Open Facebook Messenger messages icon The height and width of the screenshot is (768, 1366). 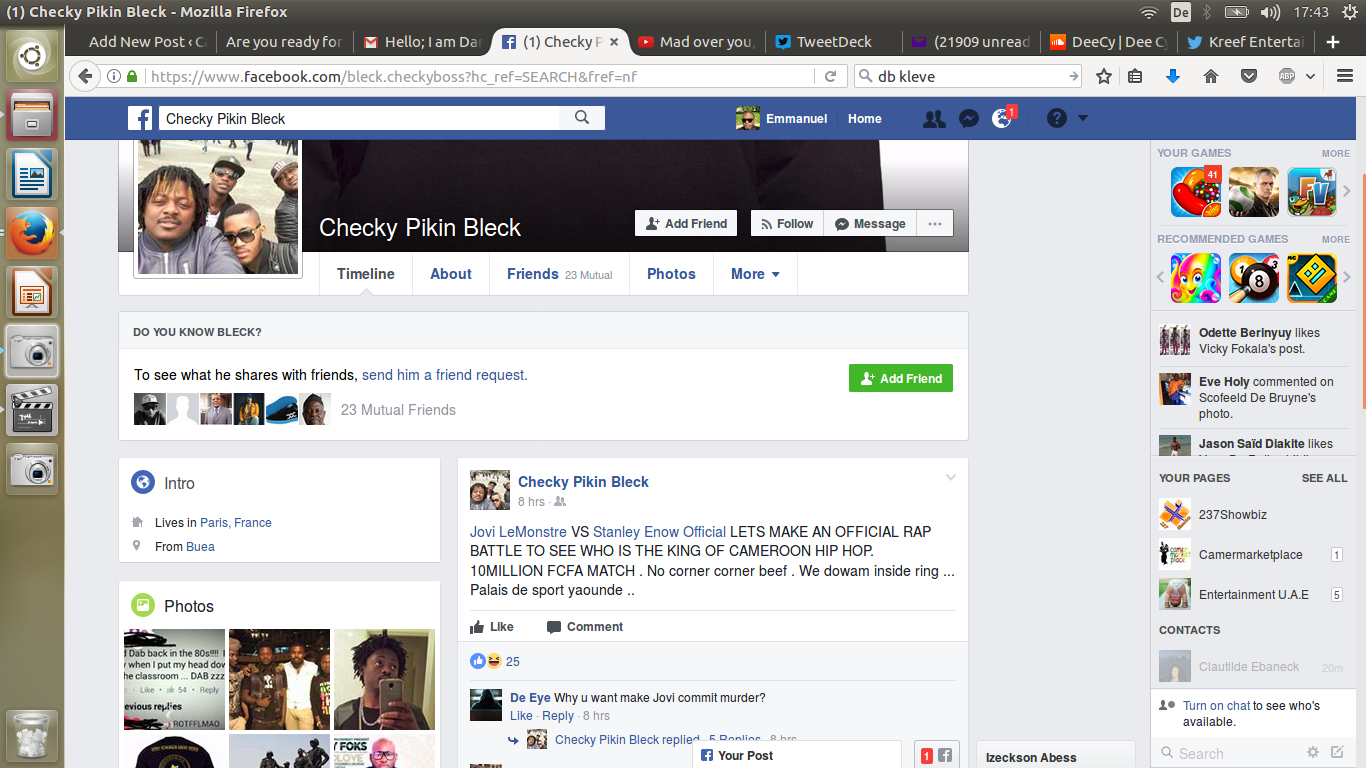pos(968,118)
